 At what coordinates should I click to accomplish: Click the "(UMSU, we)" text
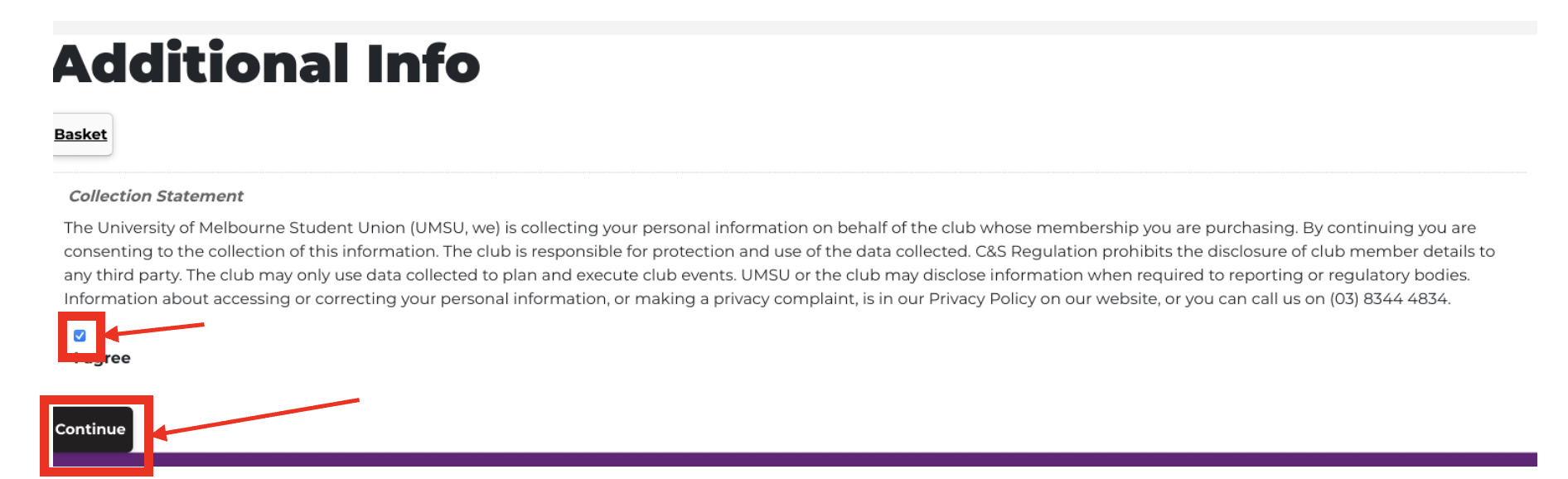[455, 228]
